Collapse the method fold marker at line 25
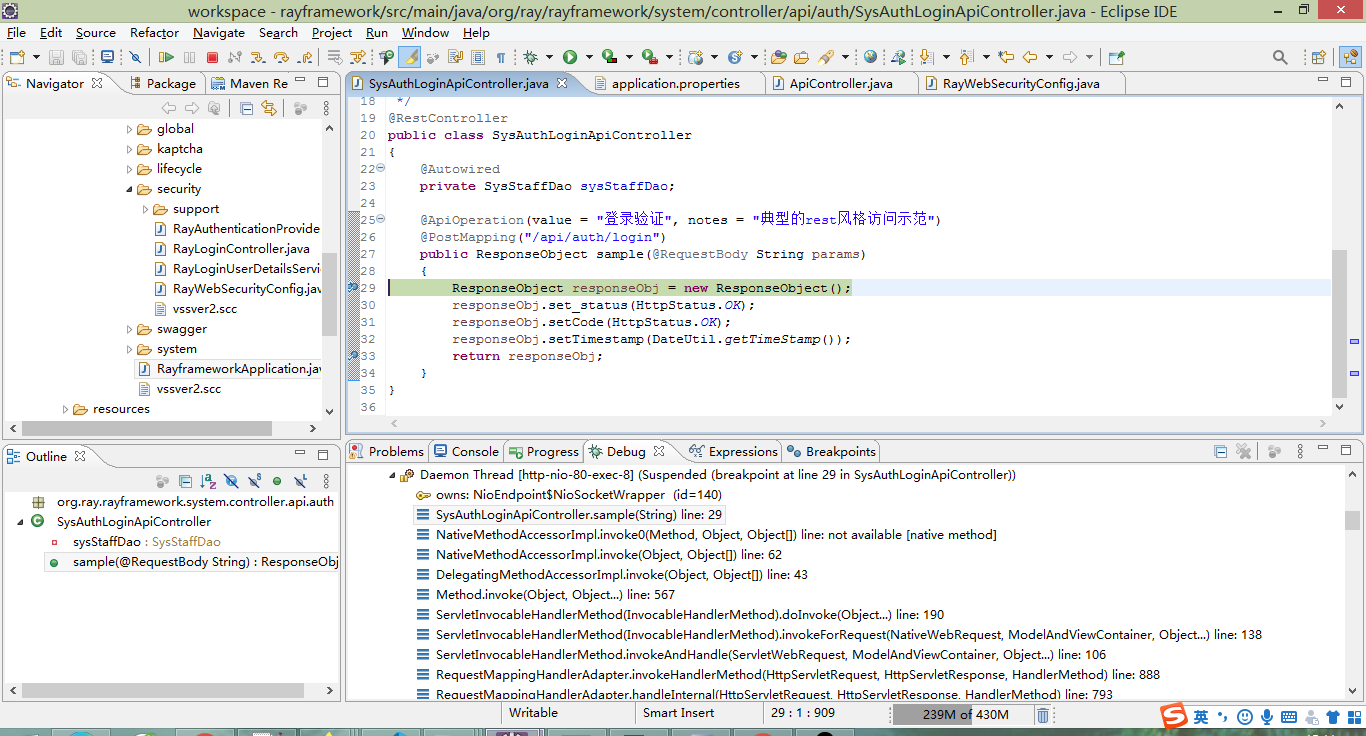Screen dimensions: 1366x736 pyautogui.click(x=379, y=220)
